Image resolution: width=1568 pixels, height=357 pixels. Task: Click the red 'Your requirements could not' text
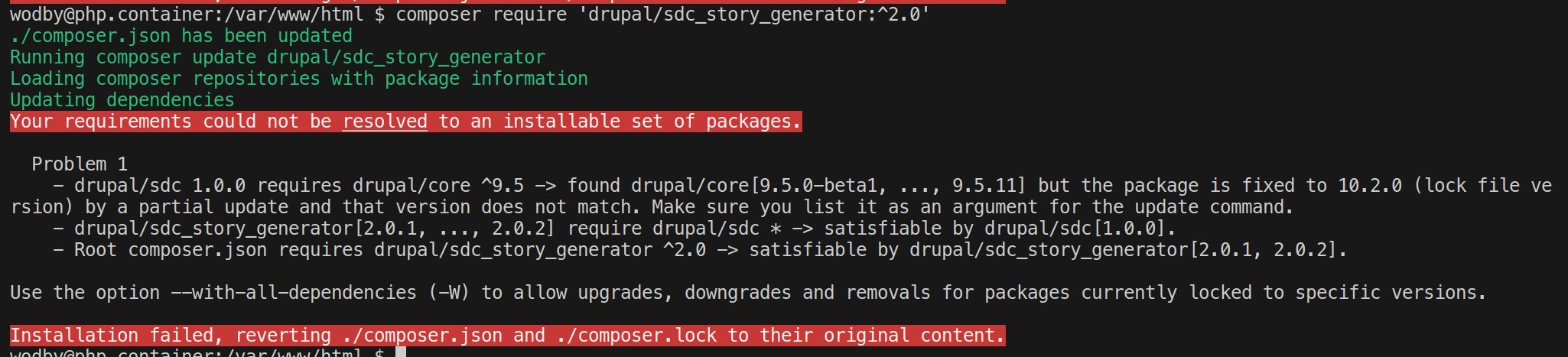tap(405, 122)
